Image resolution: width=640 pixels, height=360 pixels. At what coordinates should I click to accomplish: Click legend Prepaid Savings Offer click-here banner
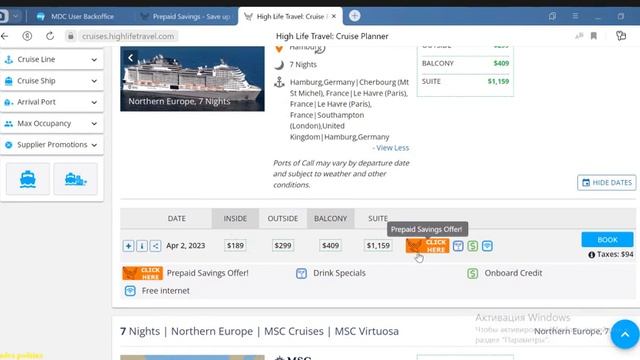pyautogui.click(x=142, y=273)
